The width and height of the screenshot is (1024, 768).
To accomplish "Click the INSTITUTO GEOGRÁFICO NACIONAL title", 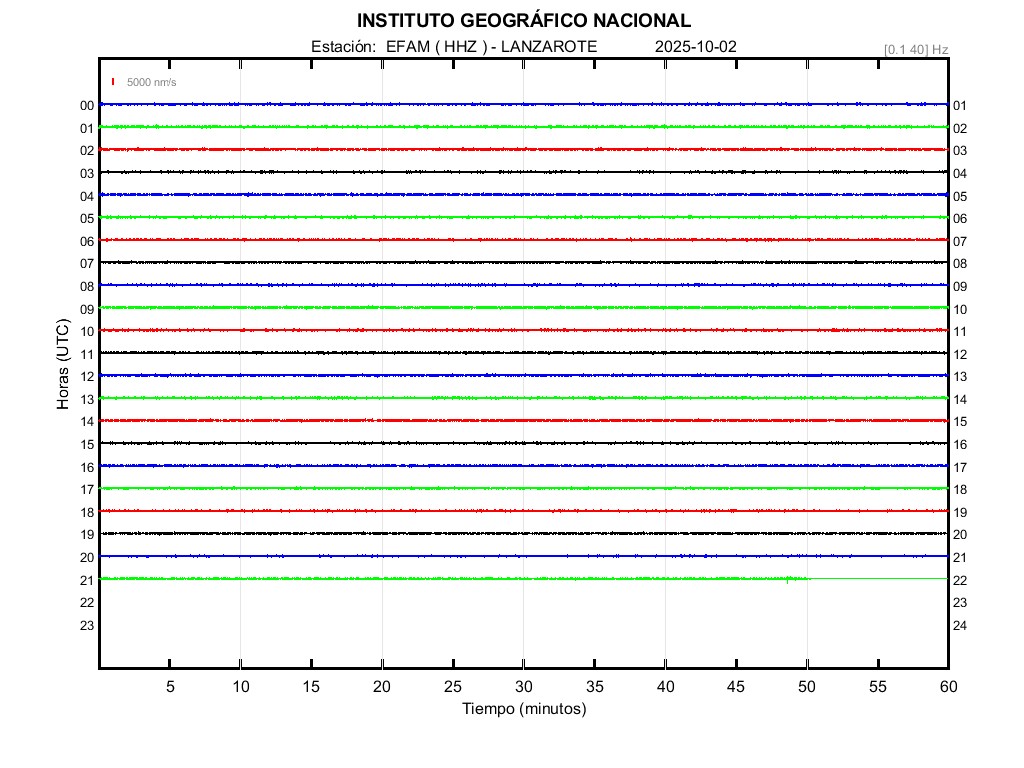I will tap(523, 21).
